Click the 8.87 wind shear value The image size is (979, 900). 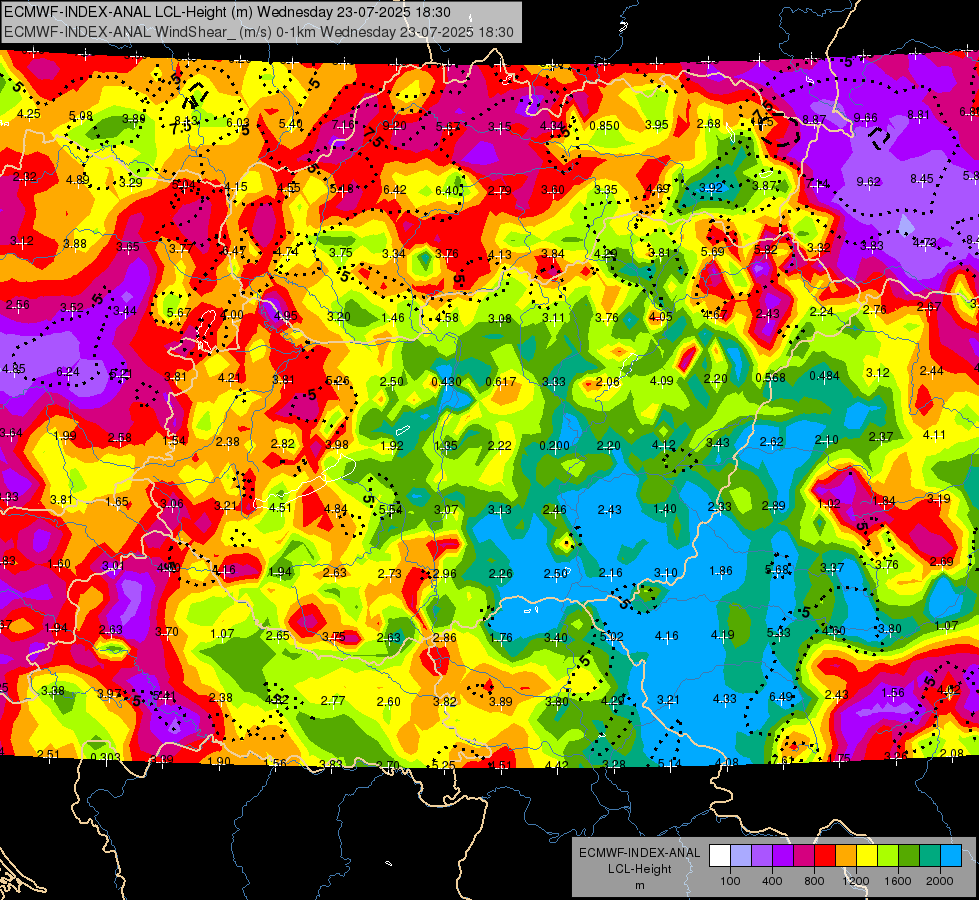(814, 119)
